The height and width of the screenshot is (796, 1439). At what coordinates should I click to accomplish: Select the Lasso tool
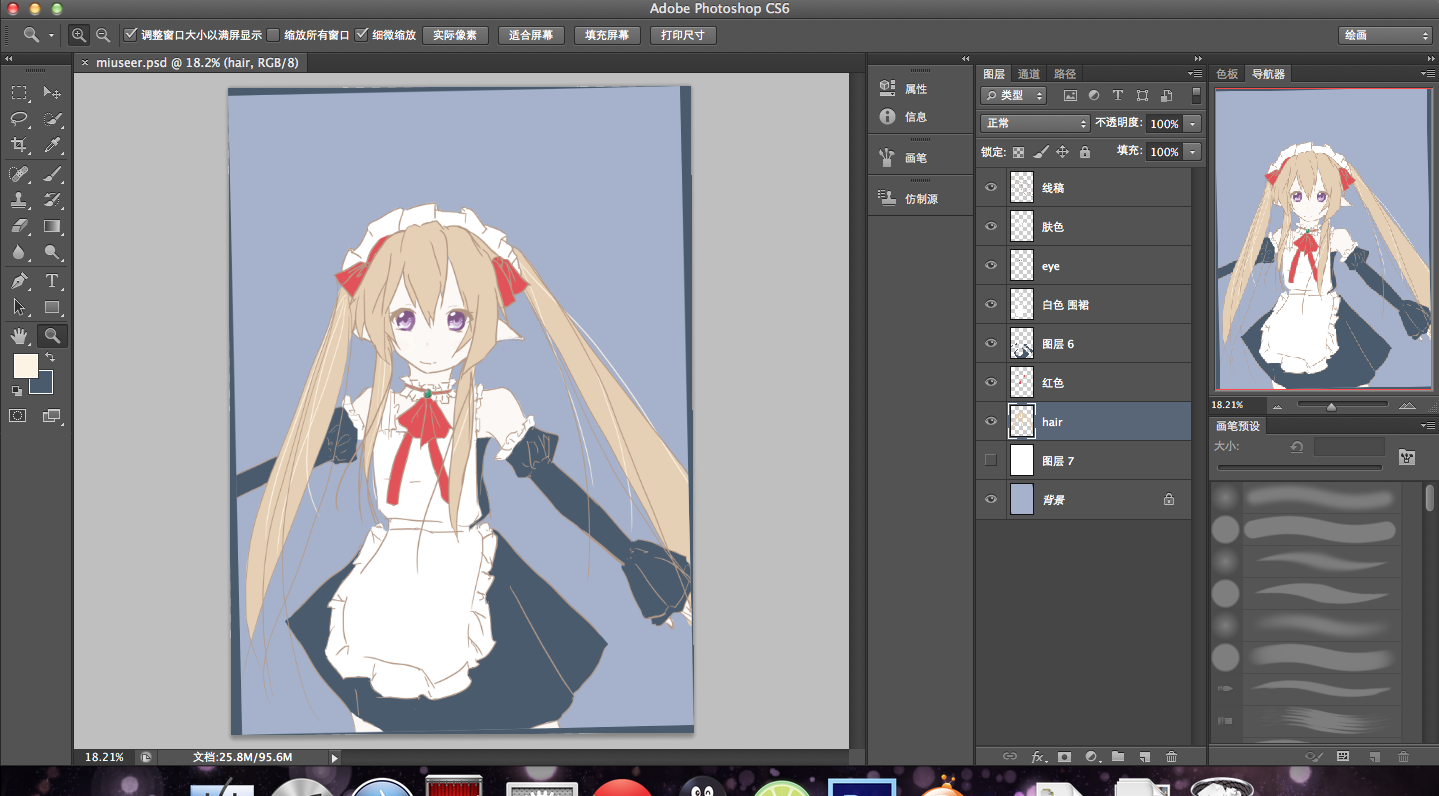point(19,119)
